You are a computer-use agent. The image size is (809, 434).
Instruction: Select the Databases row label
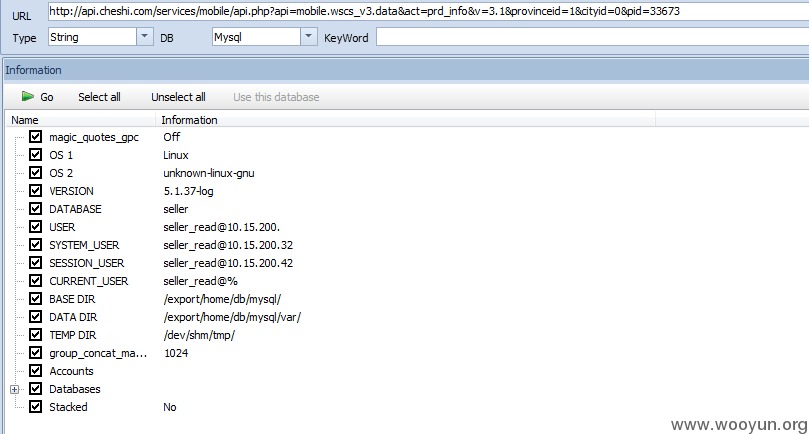75,389
